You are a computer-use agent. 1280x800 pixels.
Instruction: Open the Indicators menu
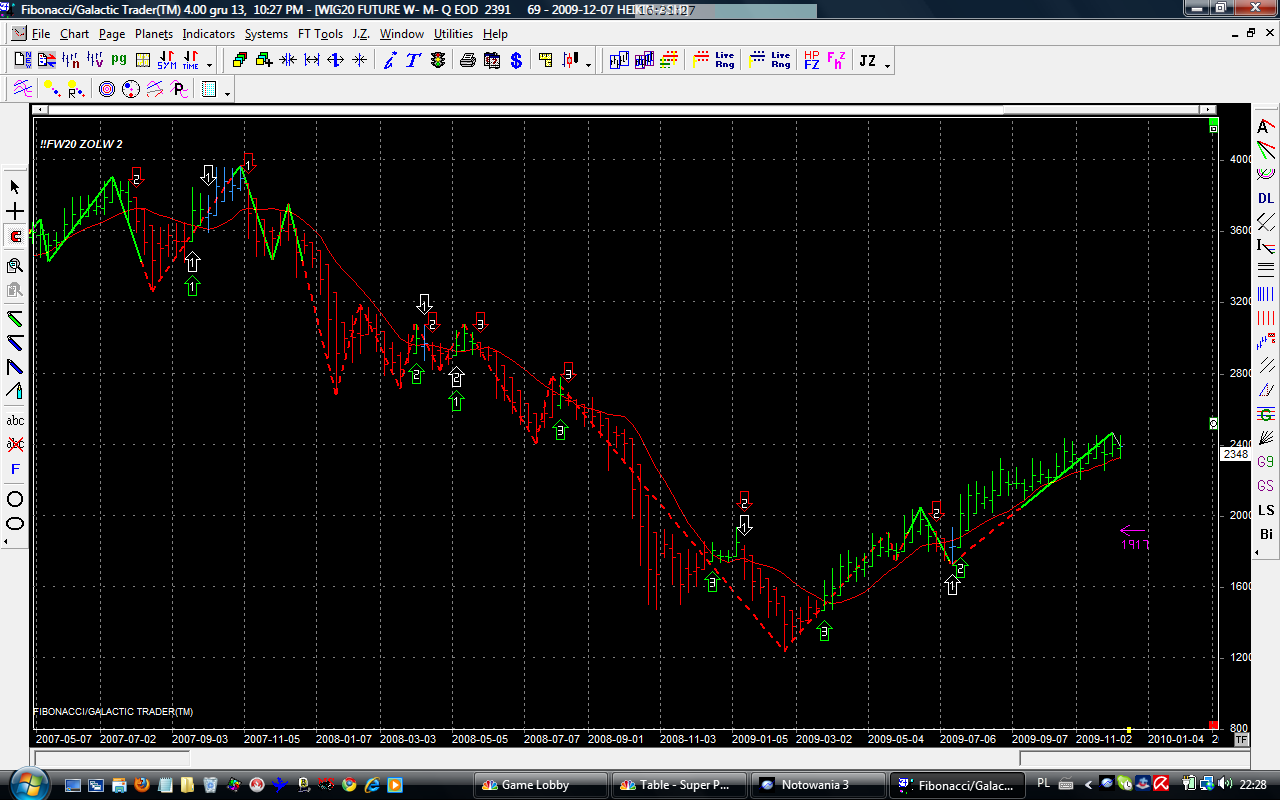(x=208, y=34)
